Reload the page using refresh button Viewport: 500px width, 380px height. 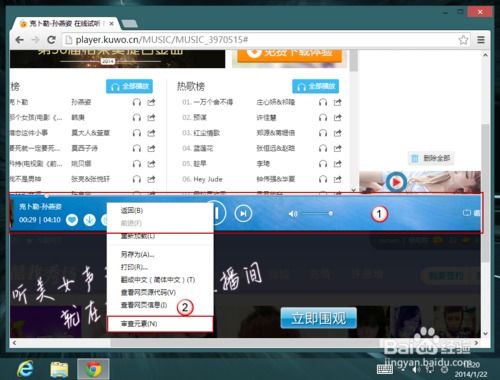[x=51, y=40]
